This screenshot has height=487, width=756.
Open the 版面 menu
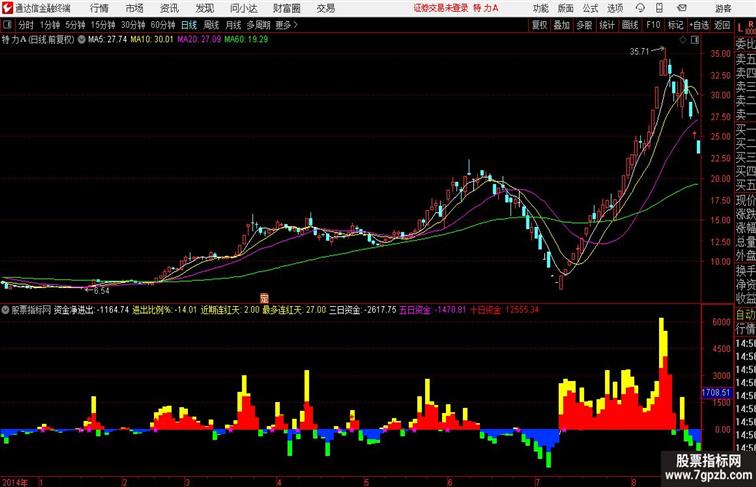[x=566, y=8]
